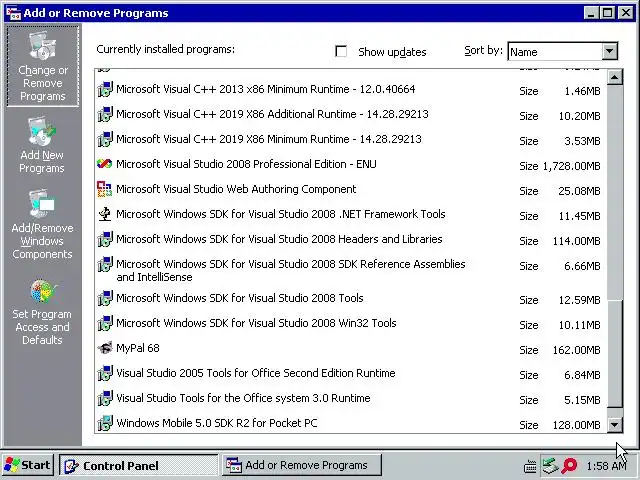Click the keyboard icon in system tray

(x=530, y=466)
